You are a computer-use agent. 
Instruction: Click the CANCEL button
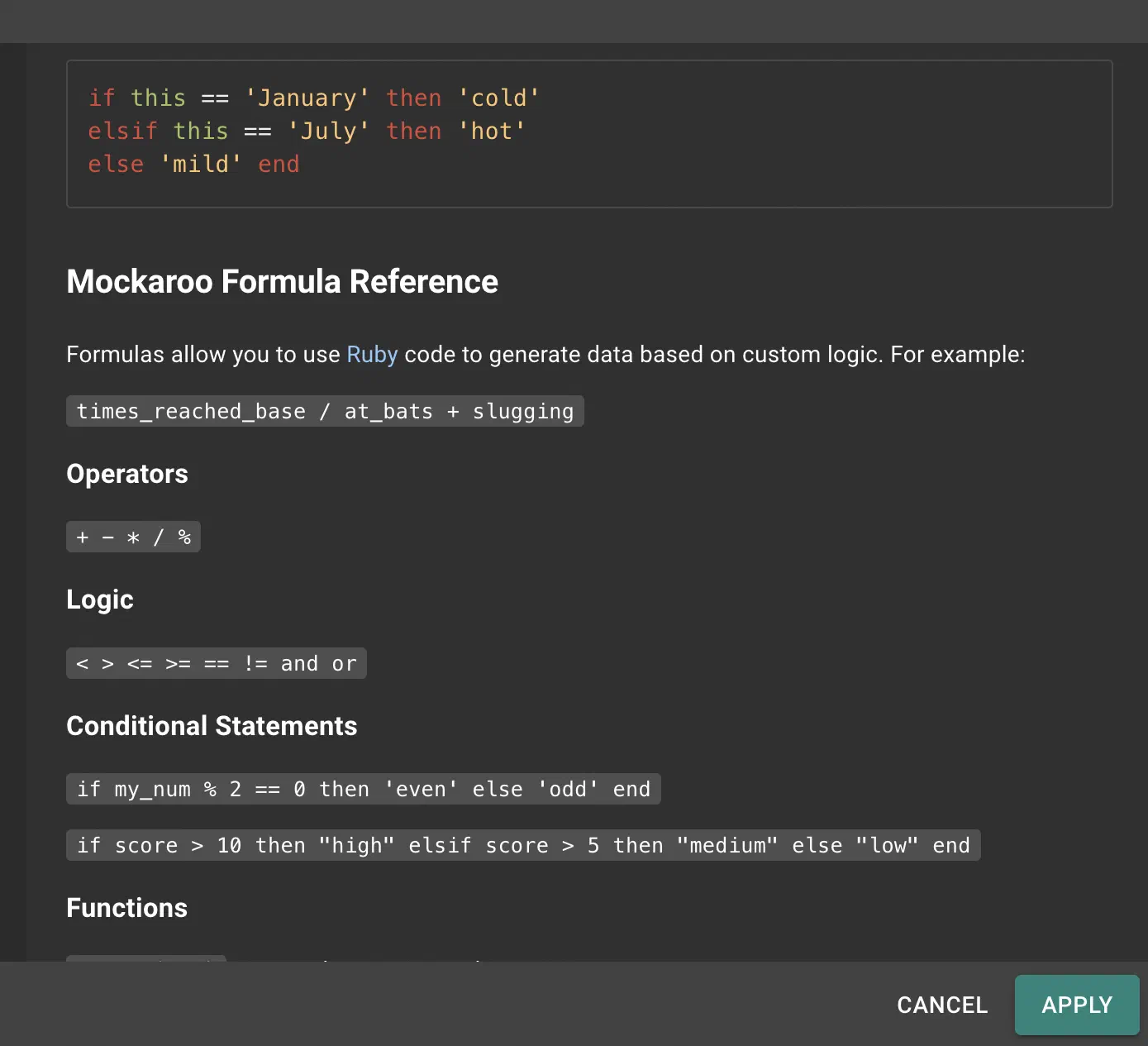tap(942, 1005)
